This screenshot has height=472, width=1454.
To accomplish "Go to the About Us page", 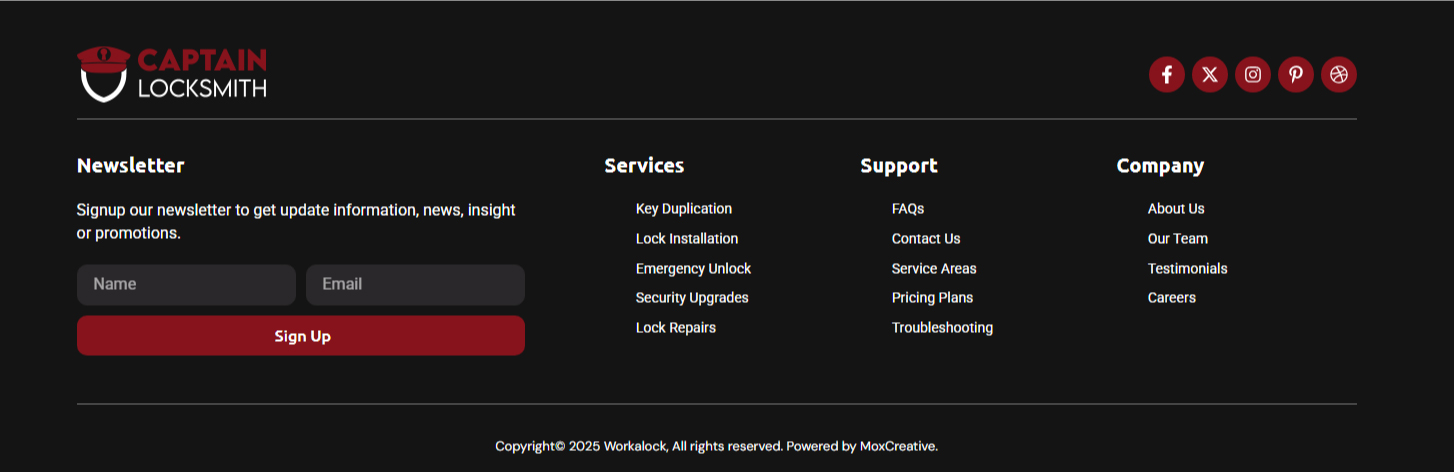I will pos(1176,209).
